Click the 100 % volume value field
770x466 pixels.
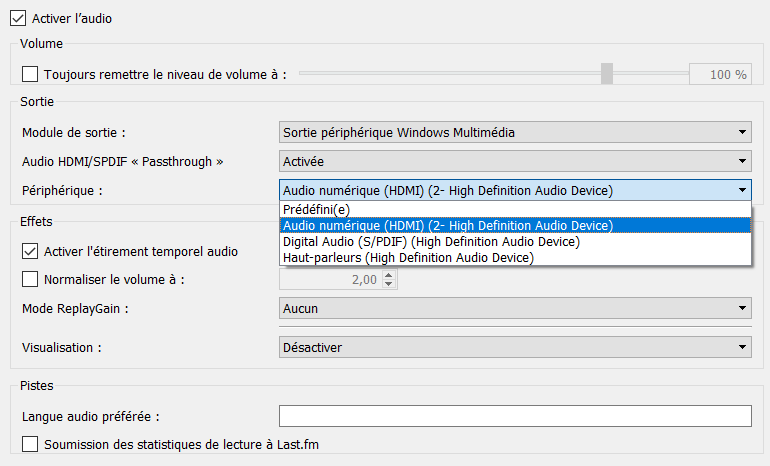[x=719, y=74]
